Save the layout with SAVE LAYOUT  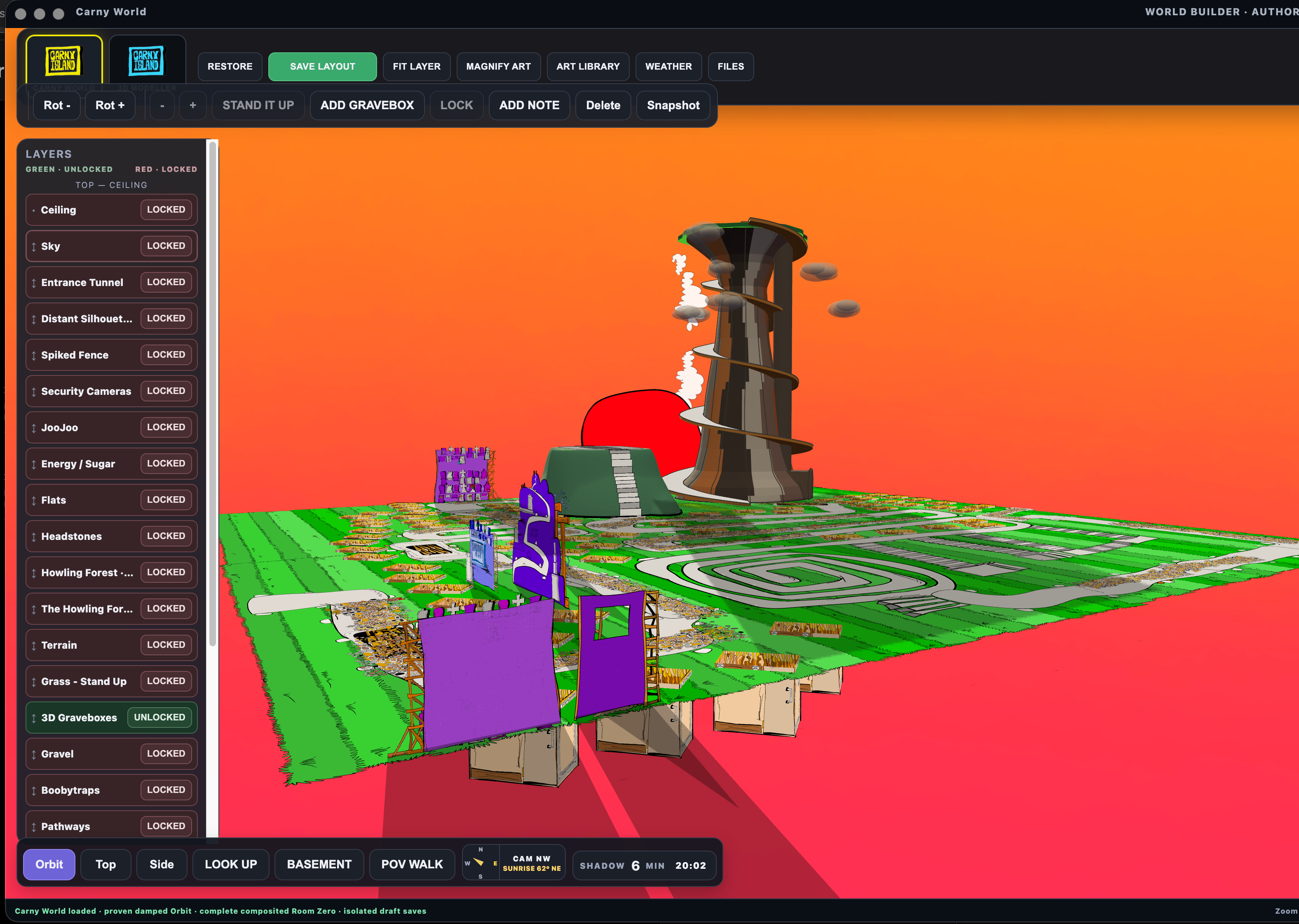[x=323, y=67]
